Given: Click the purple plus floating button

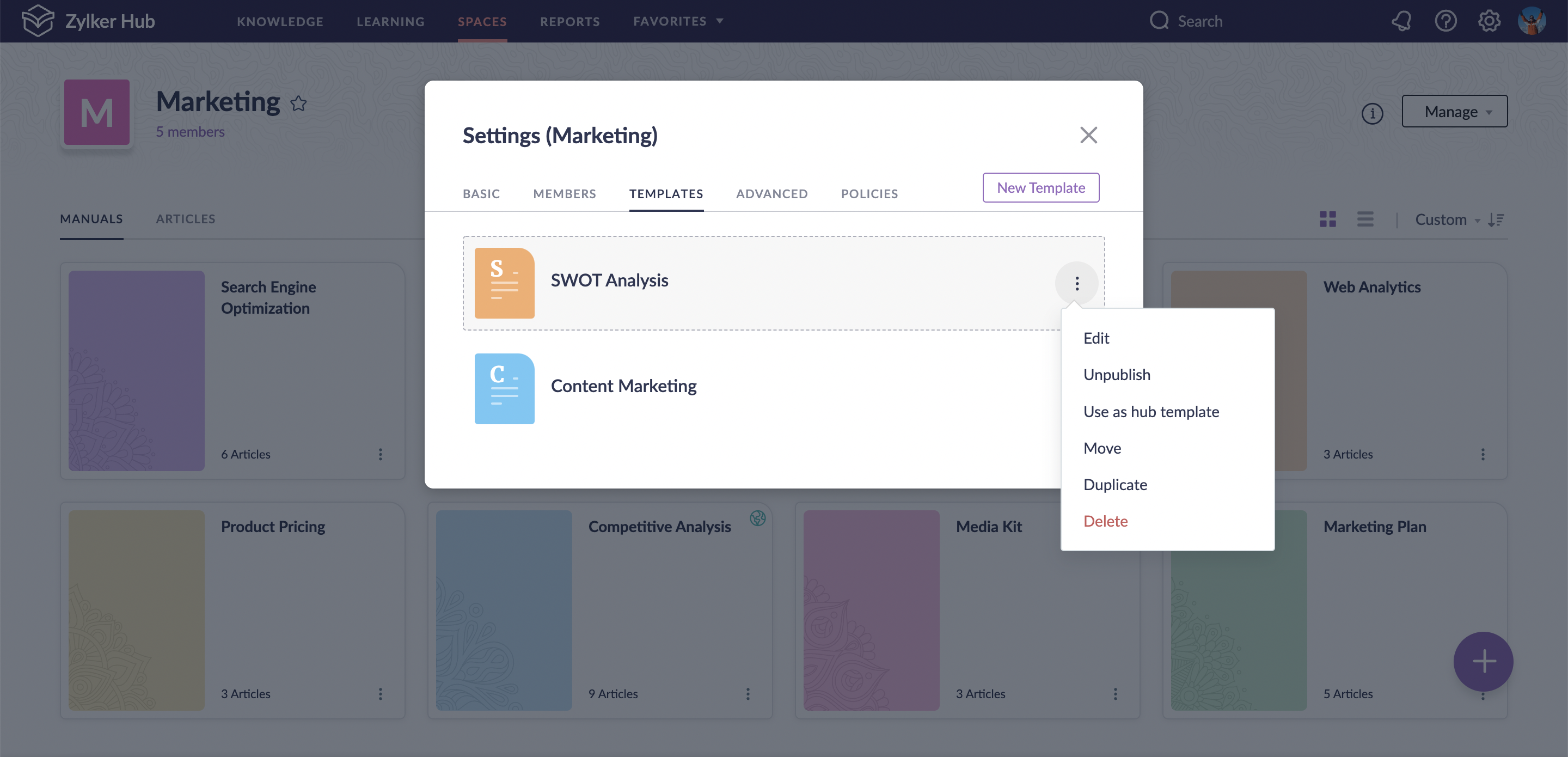Looking at the screenshot, I should pos(1483,661).
